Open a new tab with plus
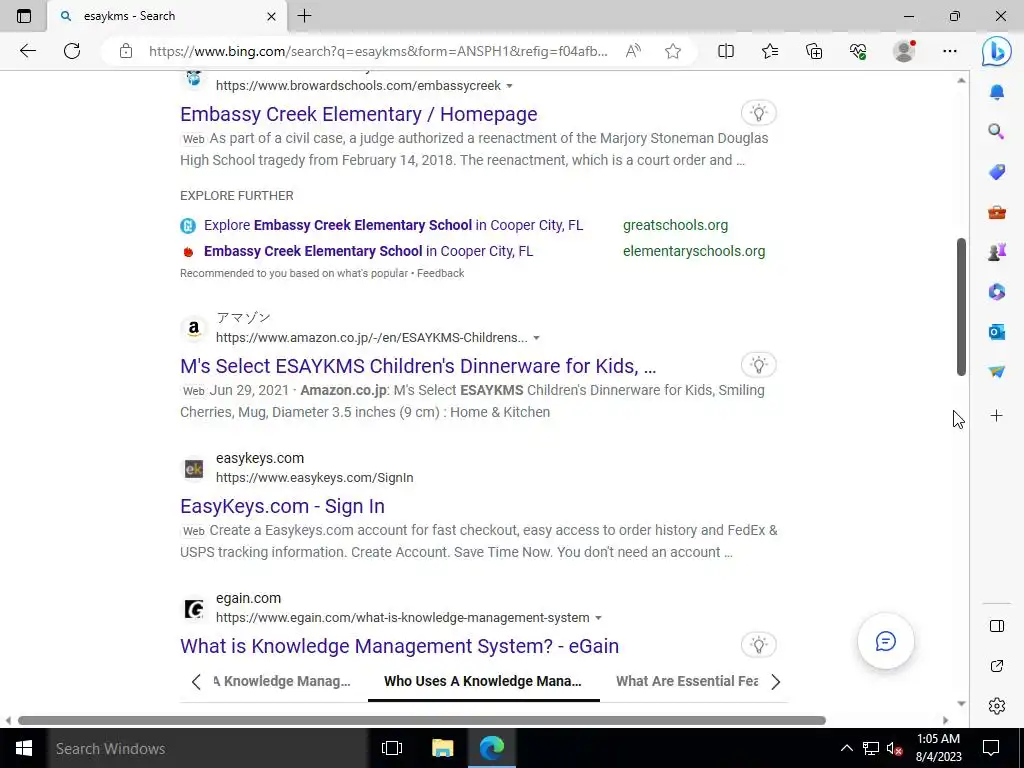1024x768 pixels. [304, 16]
